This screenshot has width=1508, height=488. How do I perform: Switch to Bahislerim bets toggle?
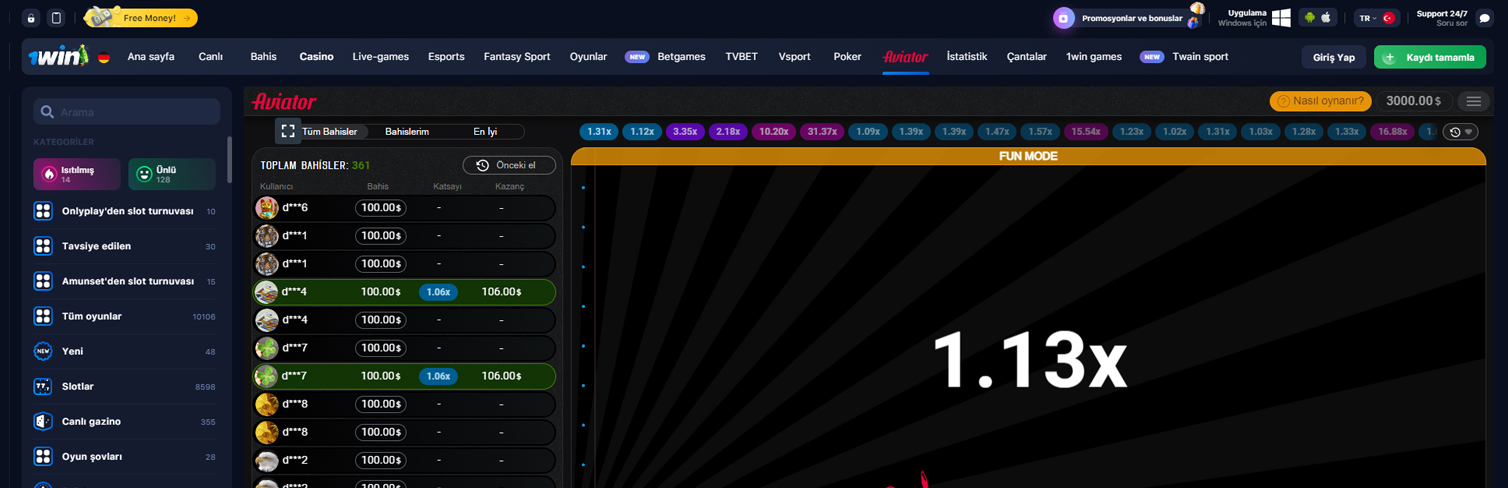(x=407, y=132)
